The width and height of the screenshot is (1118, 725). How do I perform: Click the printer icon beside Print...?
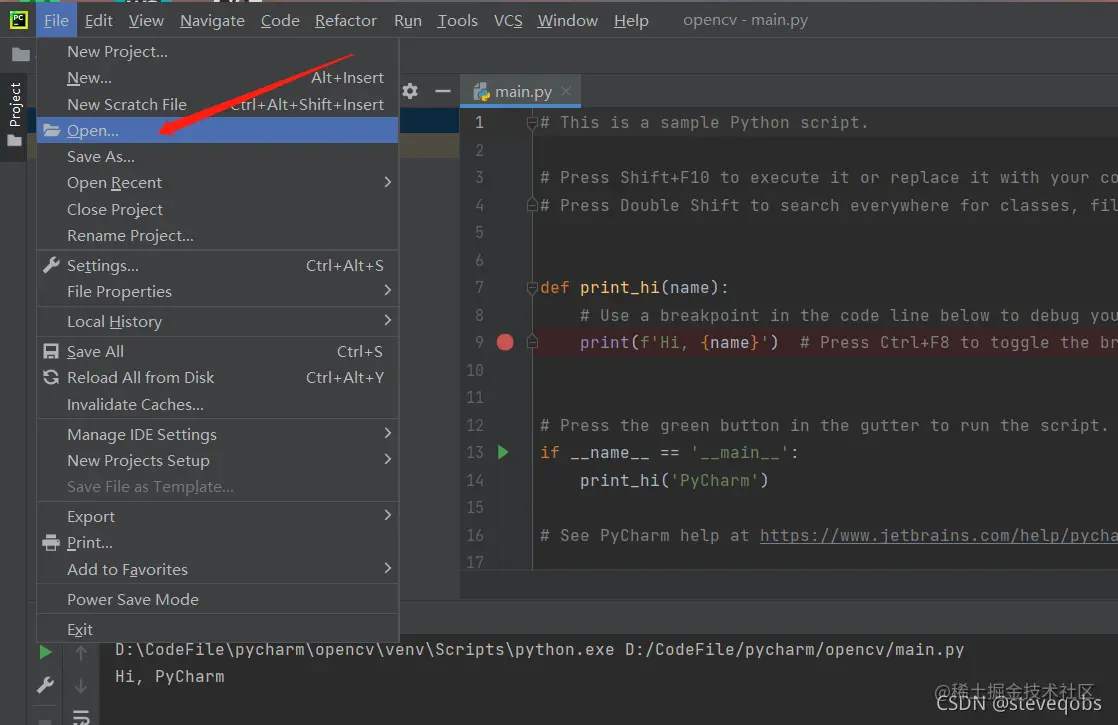[51, 543]
